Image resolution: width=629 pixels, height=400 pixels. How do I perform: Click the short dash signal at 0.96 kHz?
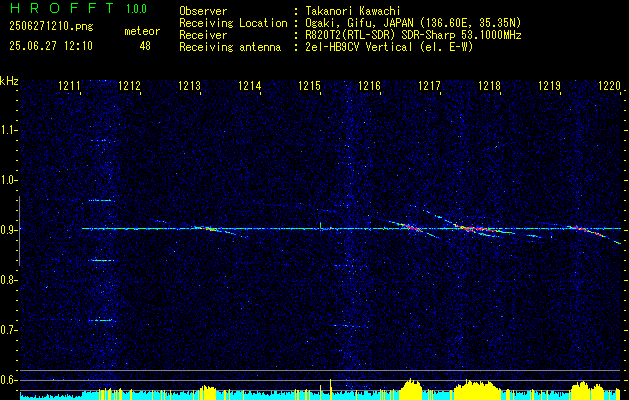point(101,200)
